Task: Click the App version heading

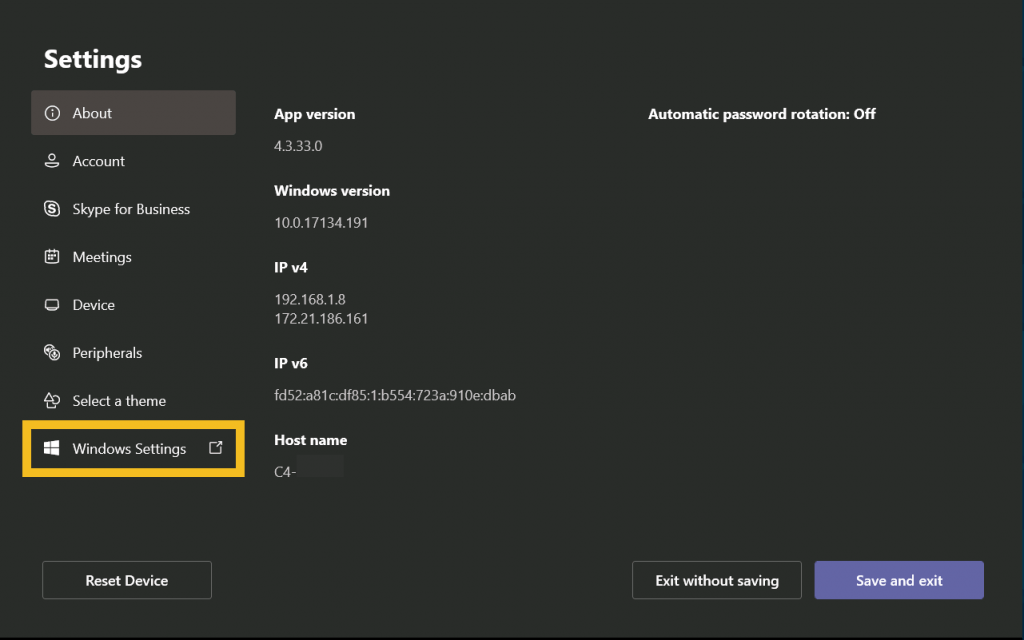Action: [x=314, y=114]
